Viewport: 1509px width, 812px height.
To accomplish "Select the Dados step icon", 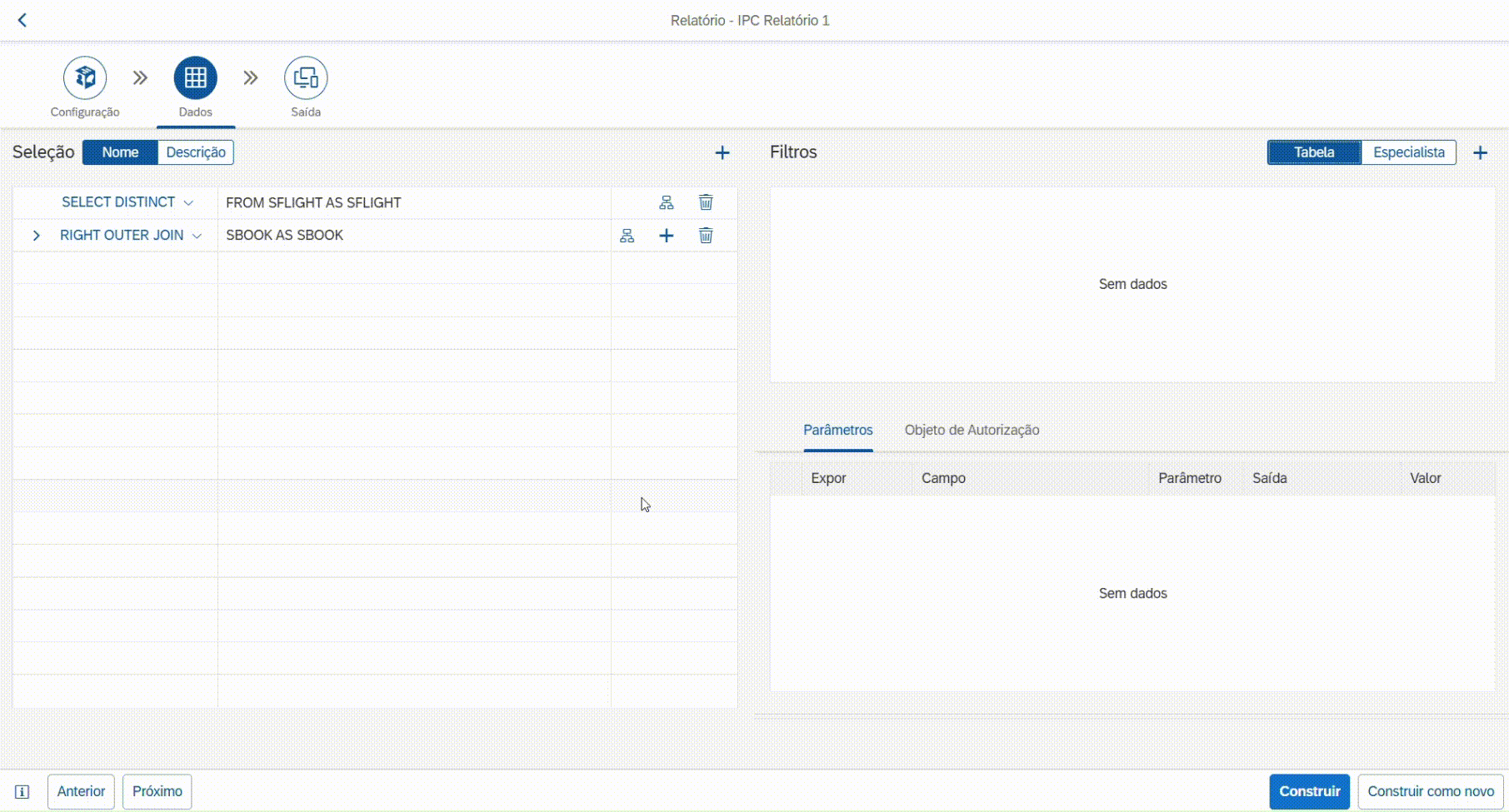I will (196, 78).
